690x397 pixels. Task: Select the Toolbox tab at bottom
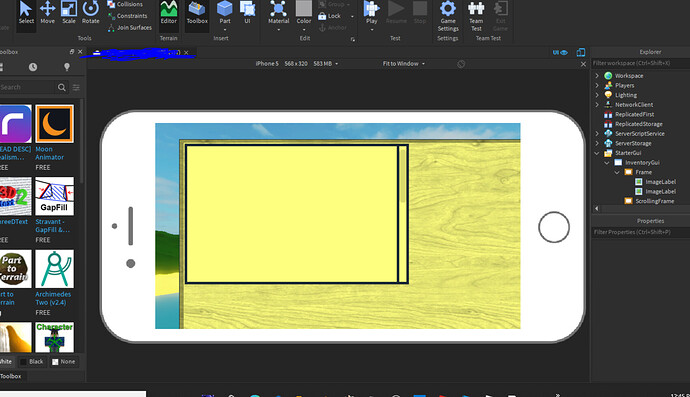click(11, 376)
